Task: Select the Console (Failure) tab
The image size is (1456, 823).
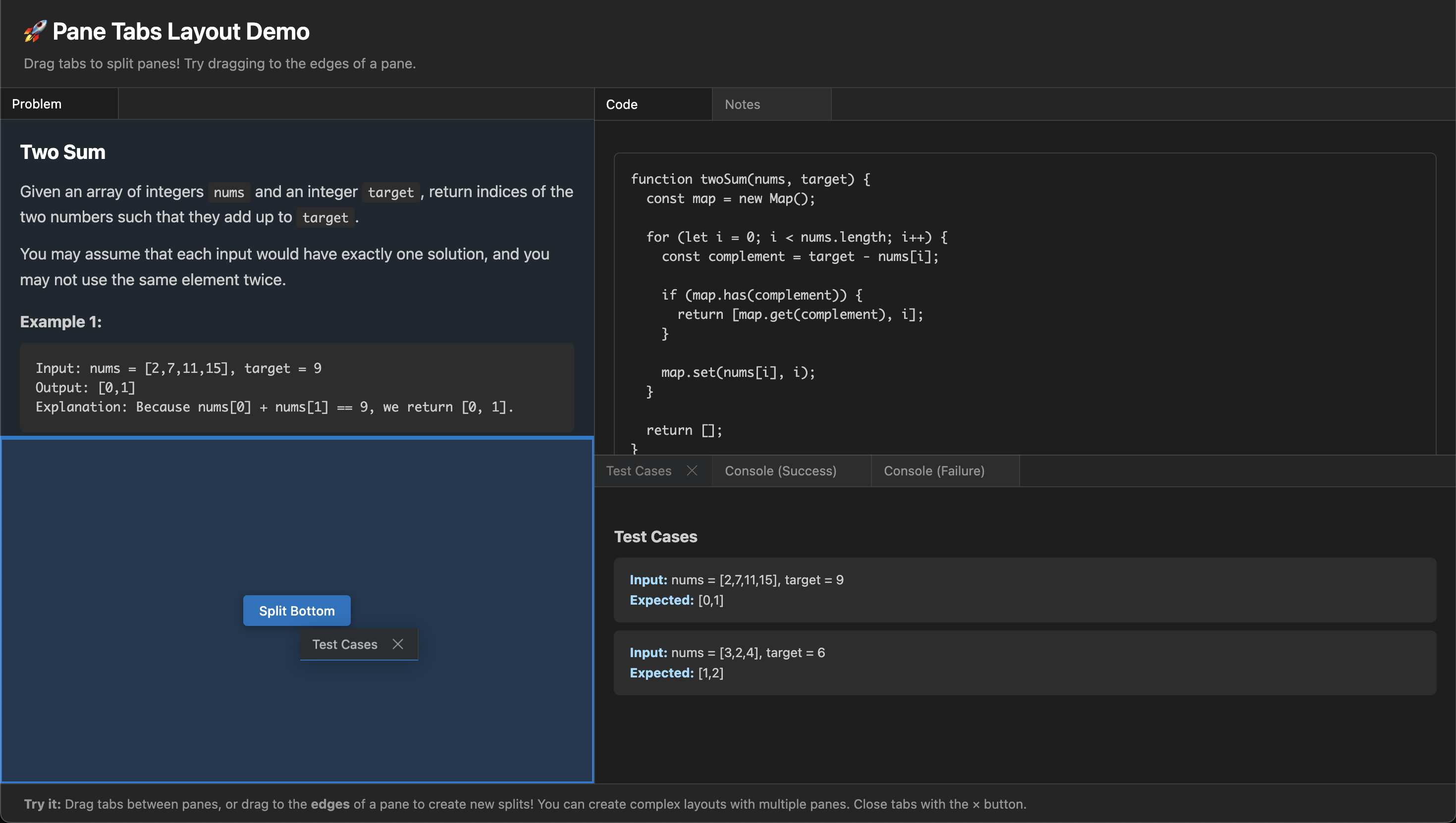Action: tap(934, 470)
